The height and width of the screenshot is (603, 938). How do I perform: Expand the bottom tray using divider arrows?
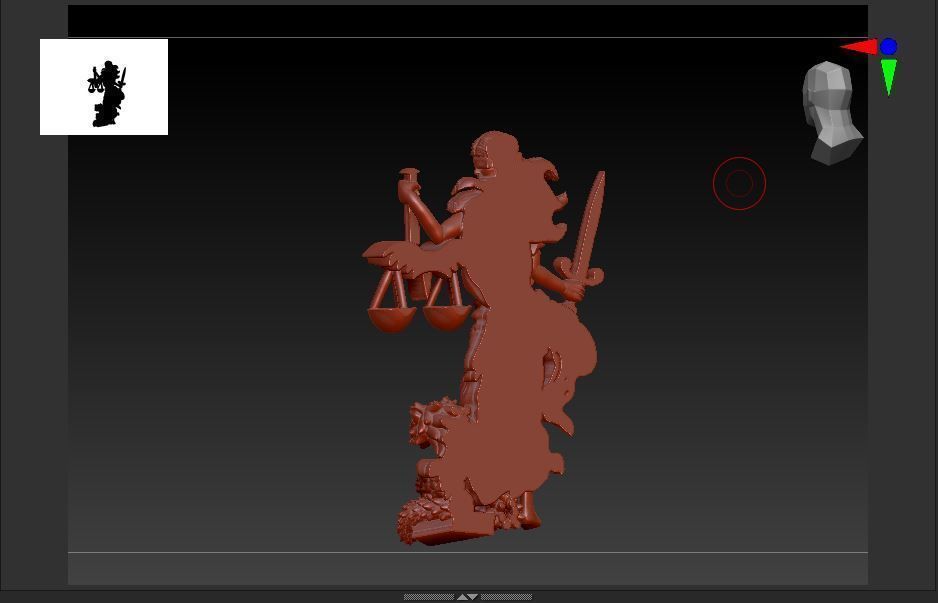coord(468,597)
